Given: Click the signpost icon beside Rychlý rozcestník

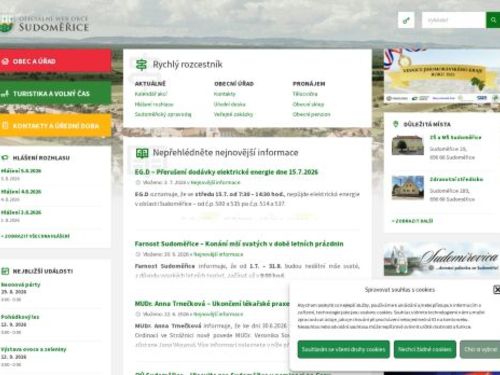Looking at the screenshot, I should (x=142, y=64).
